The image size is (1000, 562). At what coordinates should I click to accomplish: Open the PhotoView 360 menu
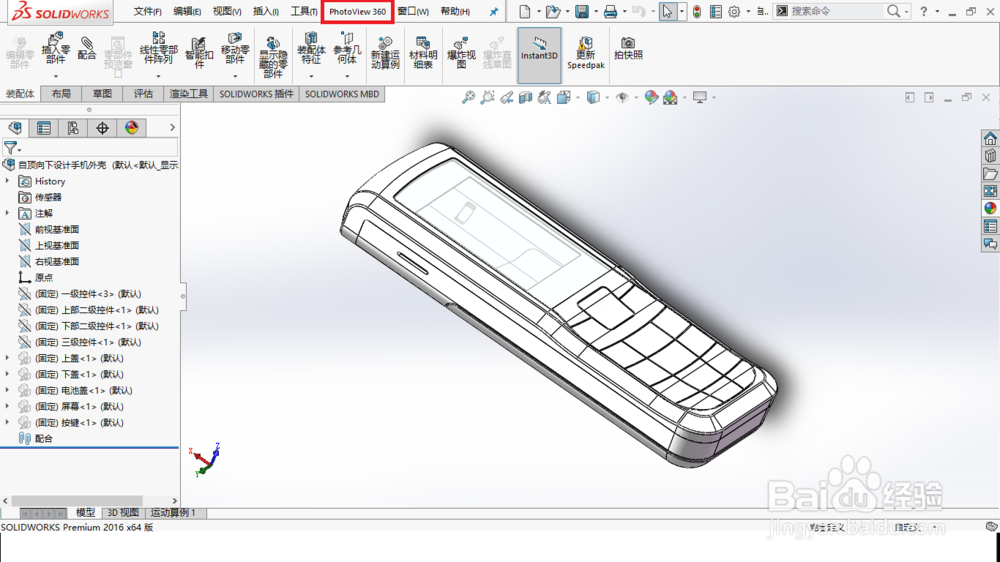(357, 11)
